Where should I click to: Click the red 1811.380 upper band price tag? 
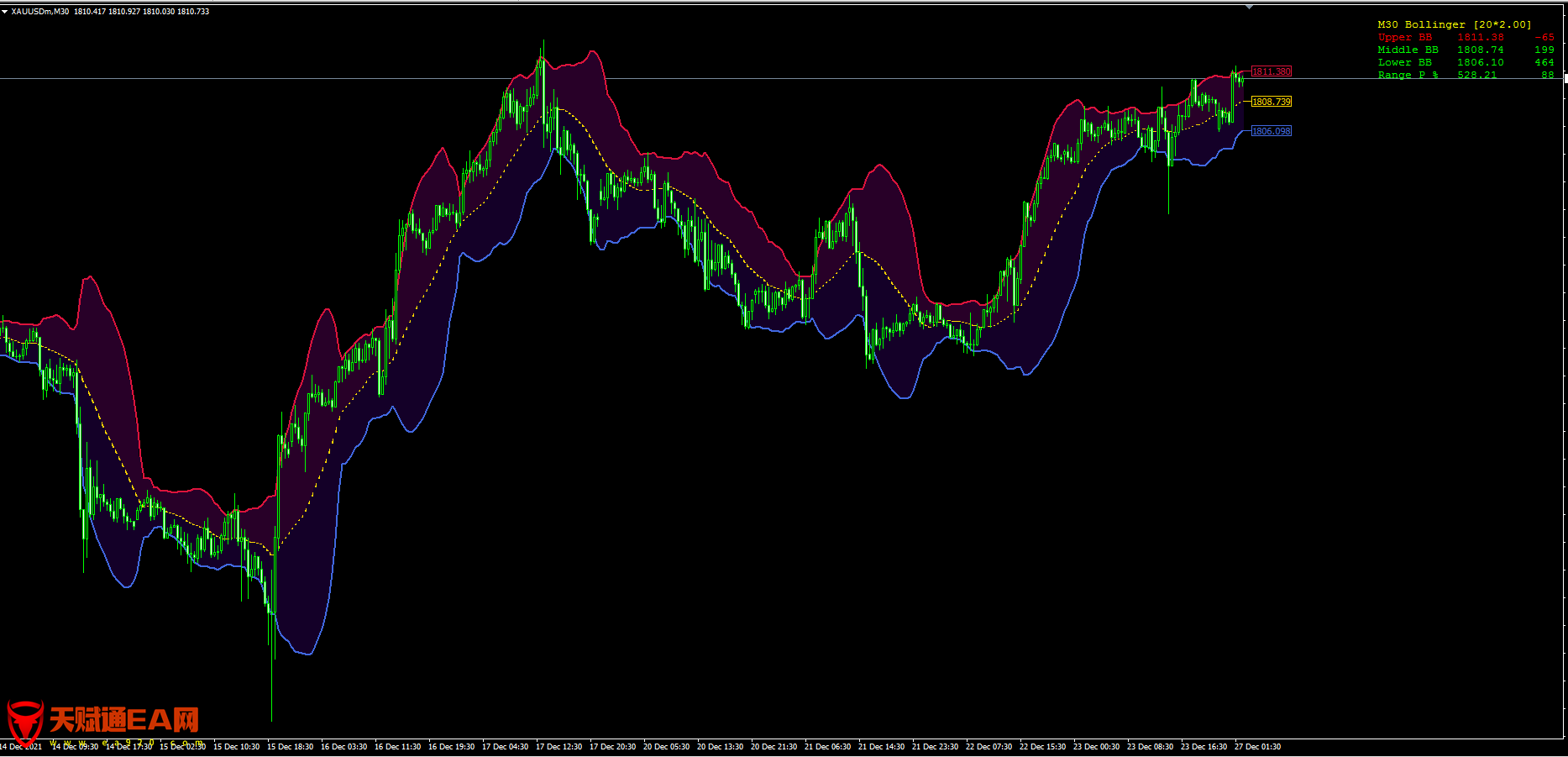coord(1272,71)
